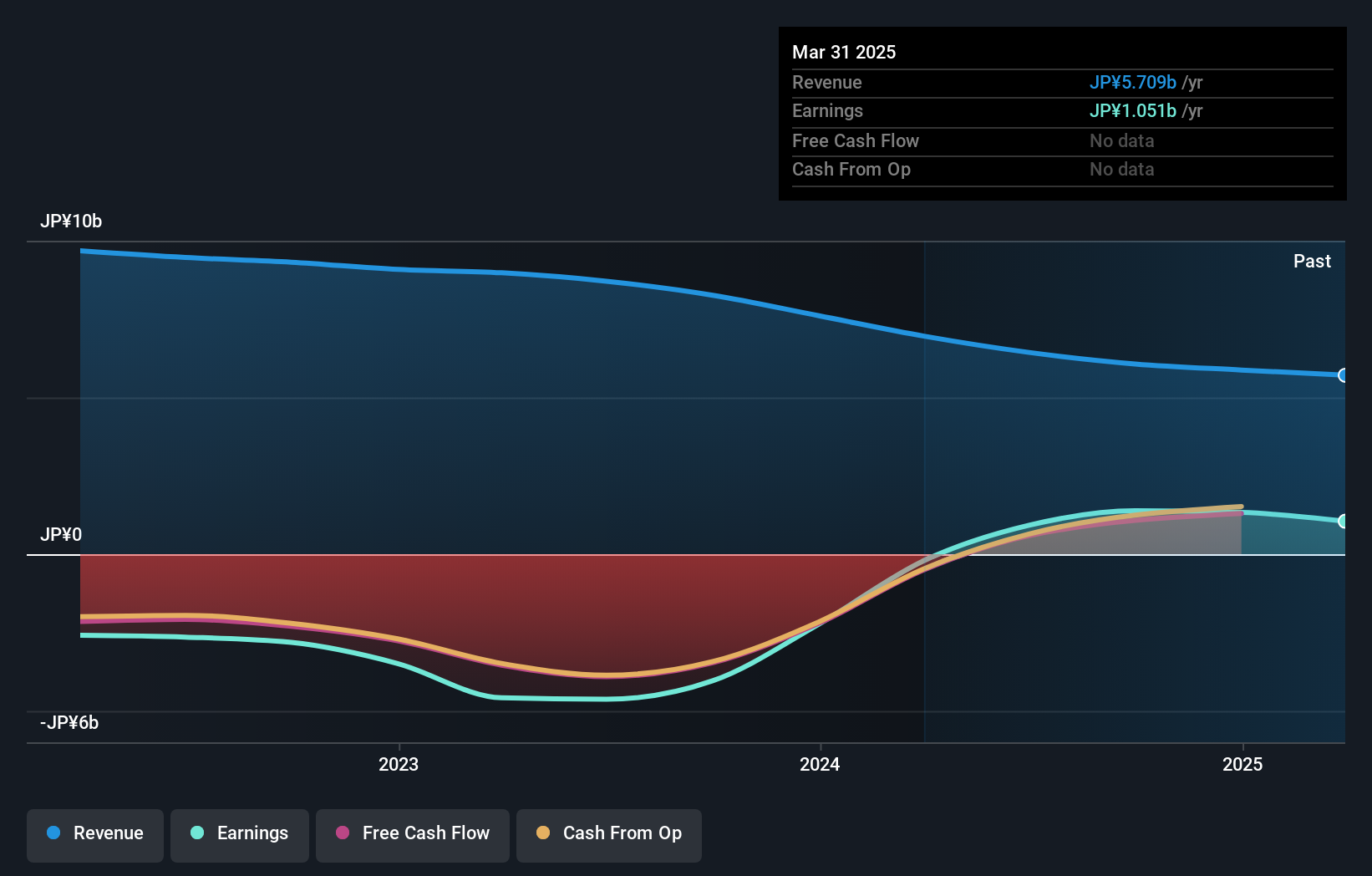Viewport: 1372px width, 876px height.
Task: Click the -JP¥6b y-axis label
Action: [69, 723]
